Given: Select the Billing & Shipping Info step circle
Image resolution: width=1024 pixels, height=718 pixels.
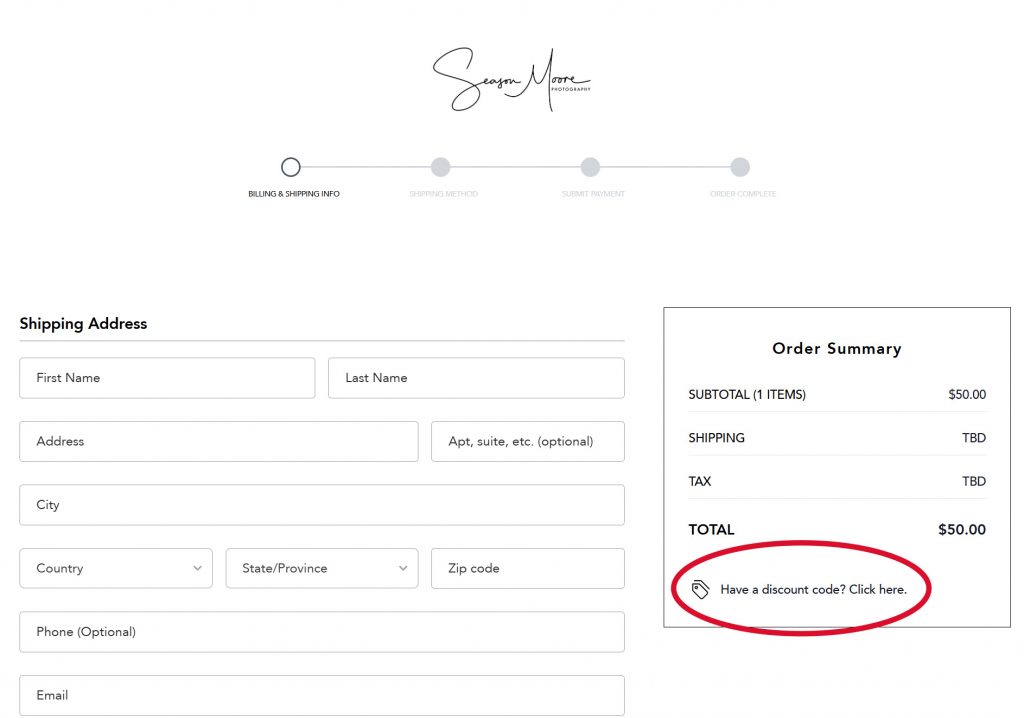Looking at the screenshot, I should [290, 167].
